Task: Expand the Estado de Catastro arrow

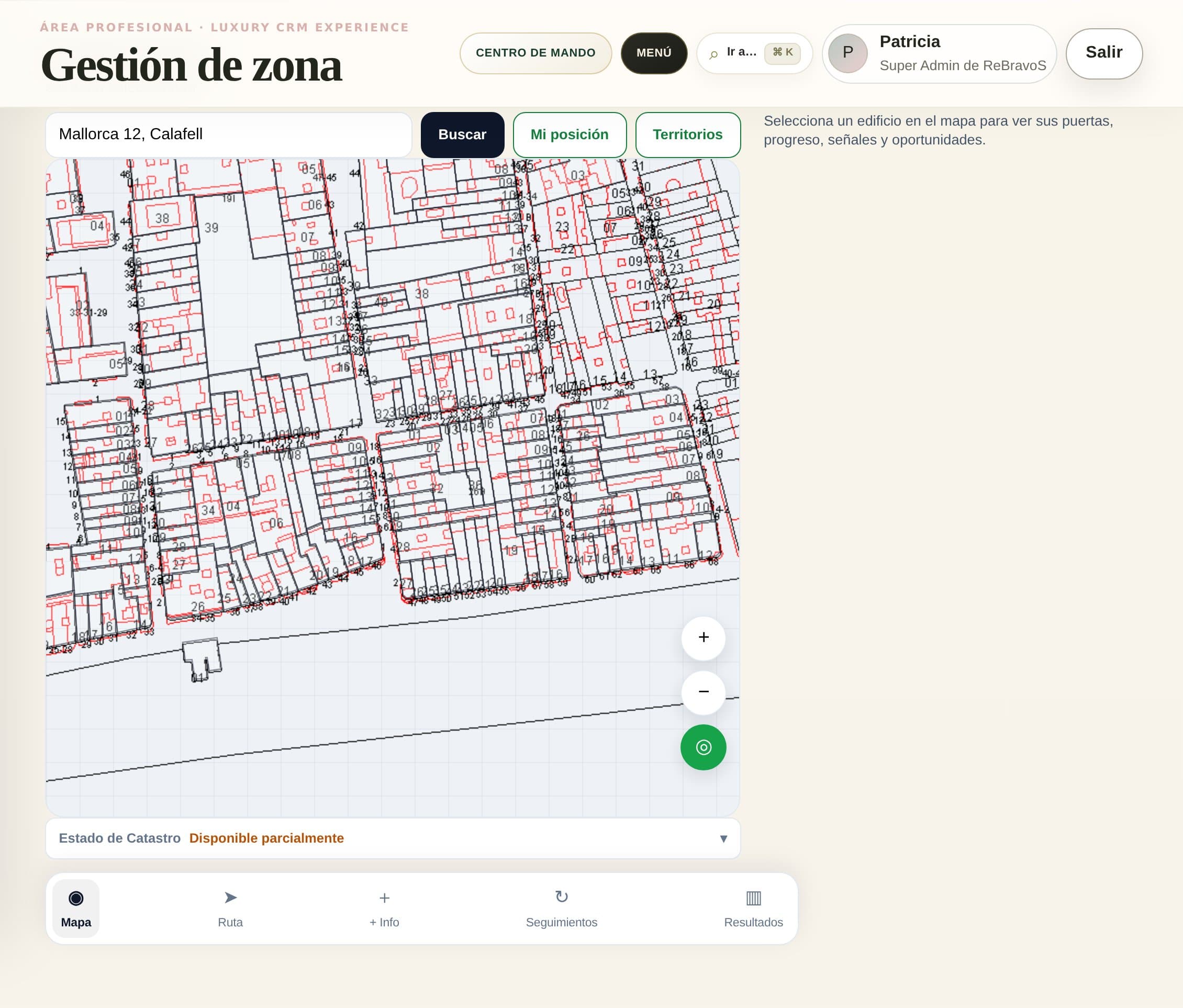Action: coord(723,838)
